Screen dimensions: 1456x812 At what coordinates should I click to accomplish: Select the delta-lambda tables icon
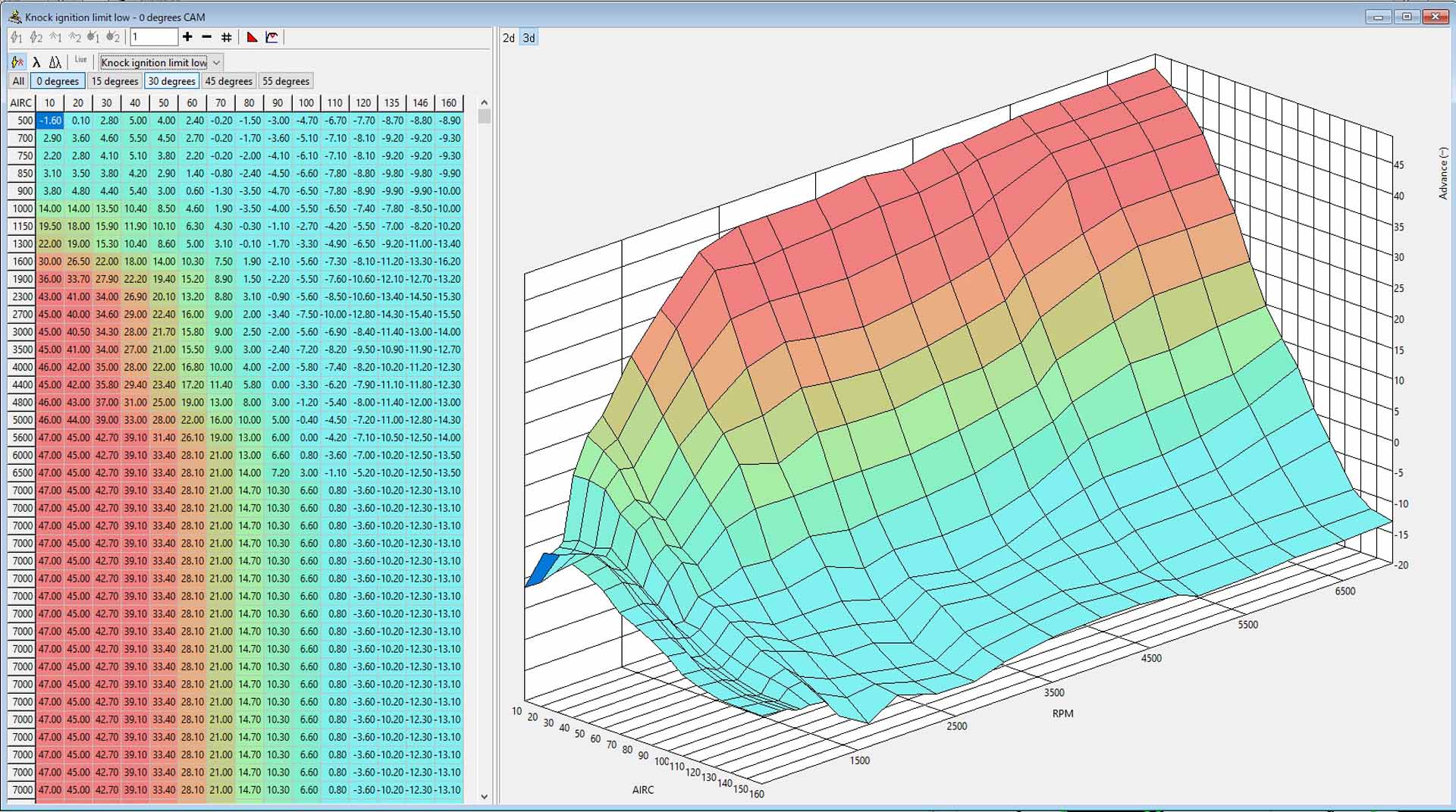click(55, 62)
